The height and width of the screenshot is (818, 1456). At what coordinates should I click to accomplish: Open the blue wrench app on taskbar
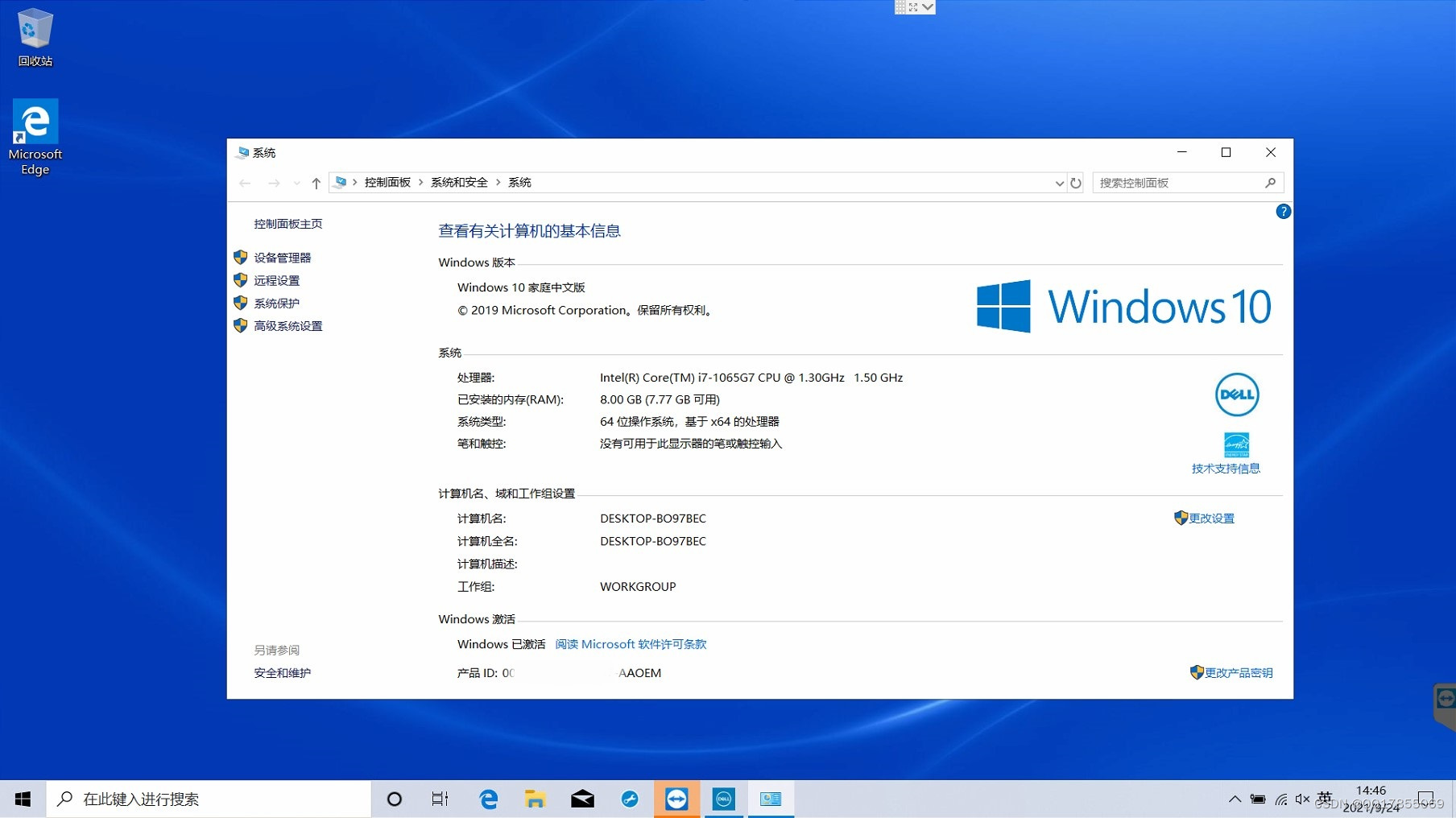tap(630, 799)
